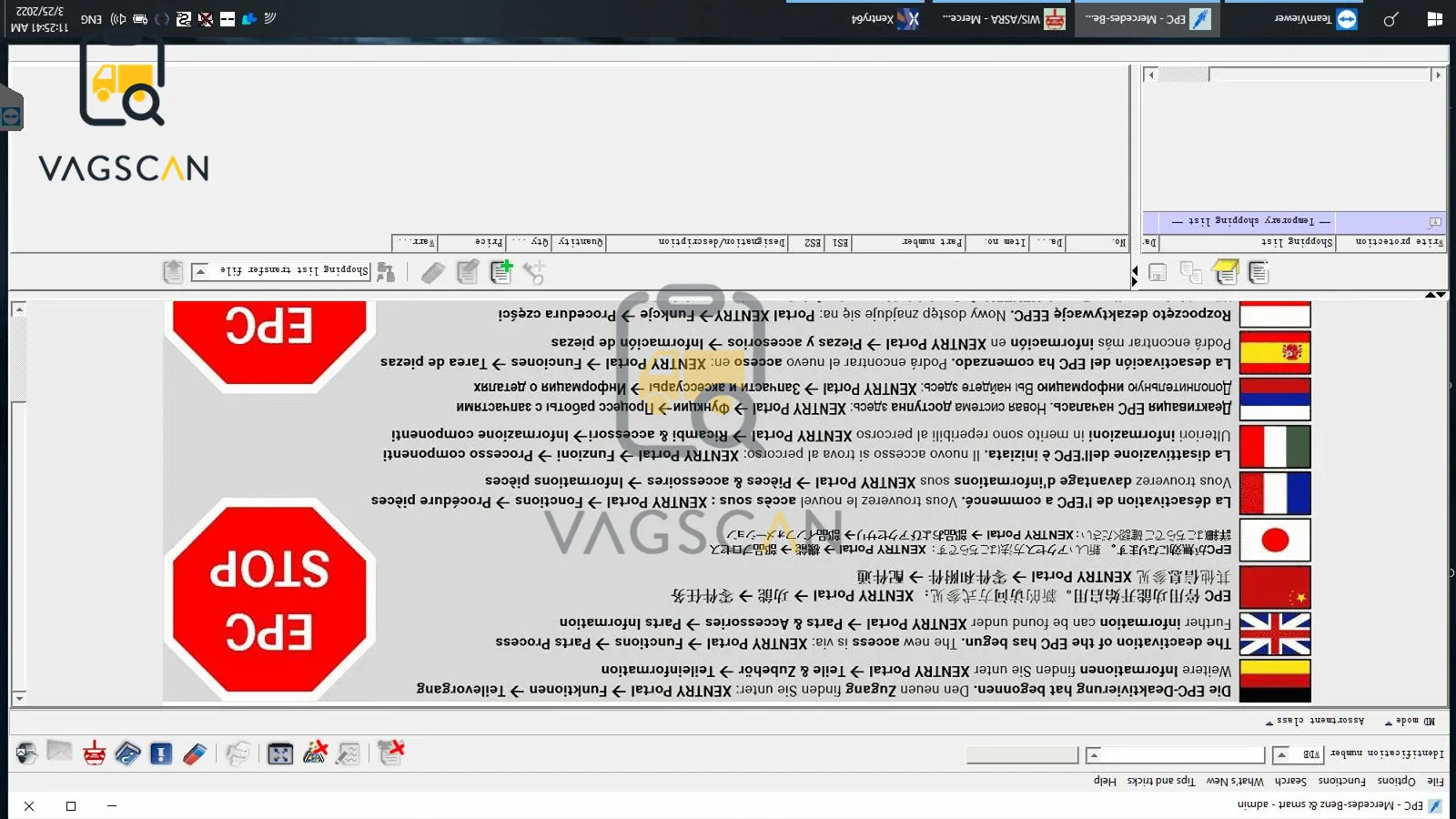Click the horizontal scrollbar thumb in the list panel
The width and height of the screenshot is (1456, 819).
[1182, 75]
